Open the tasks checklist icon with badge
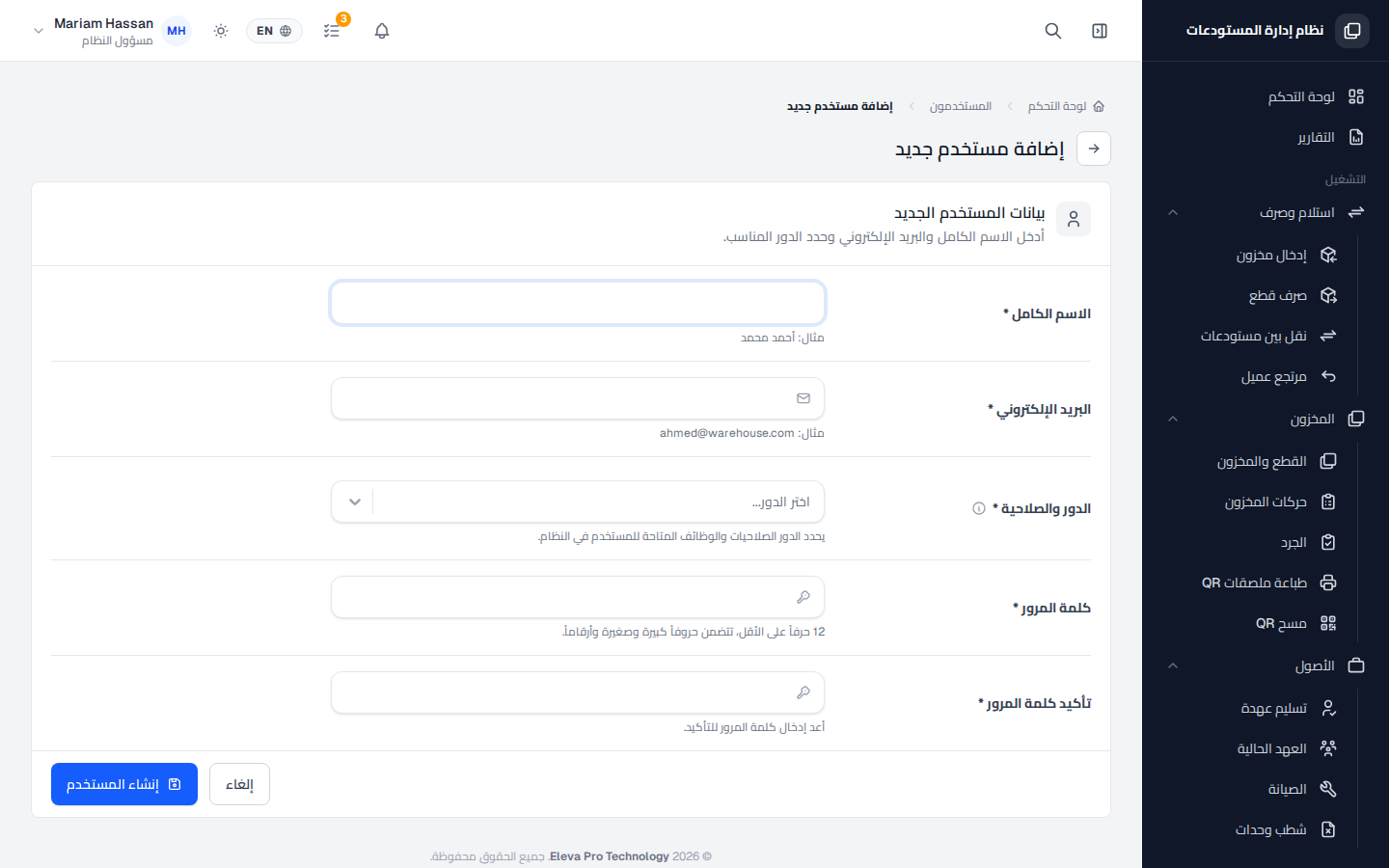The width and height of the screenshot is (1389, 868). point(332,31)
